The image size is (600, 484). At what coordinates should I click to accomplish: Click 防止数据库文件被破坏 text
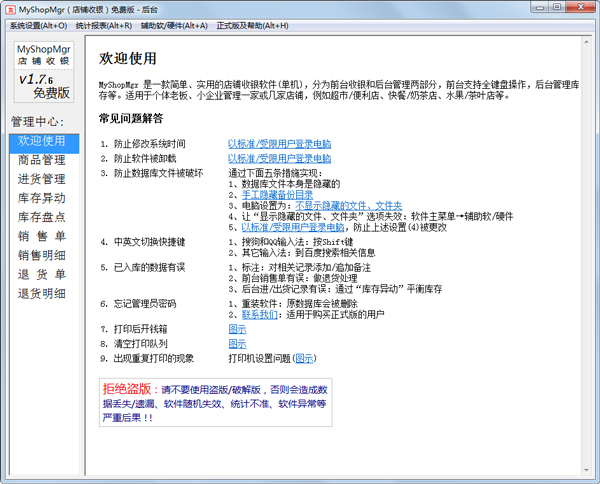pos(158,173)
